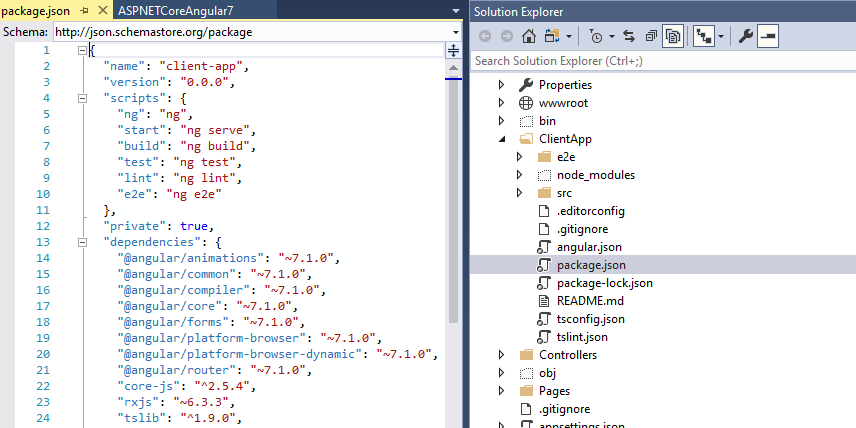Expand the wwwroot node
Screen dimensions: 856x428
[x=502, y=103]
